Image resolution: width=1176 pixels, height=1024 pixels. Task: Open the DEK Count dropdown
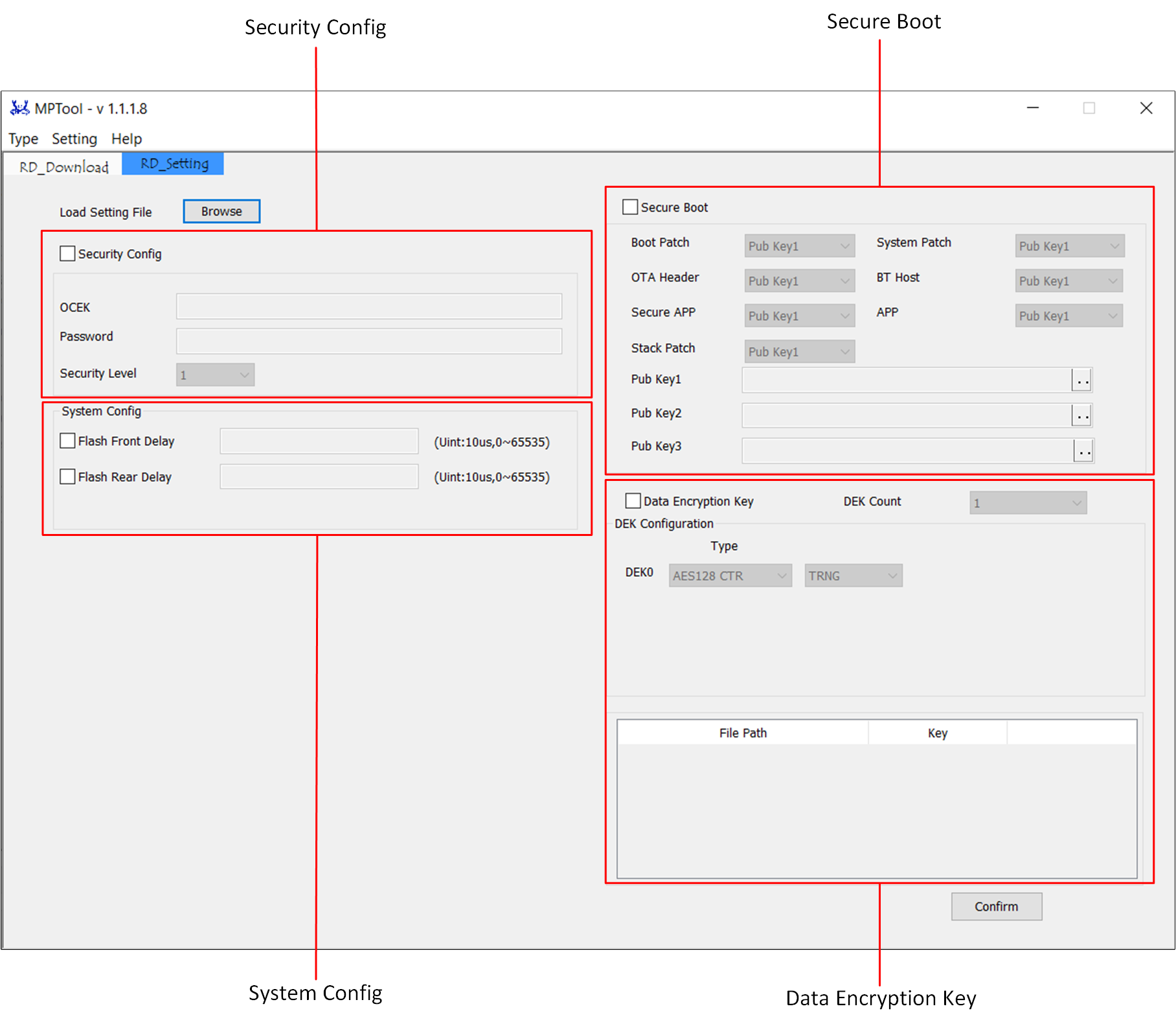point(1028,503)
